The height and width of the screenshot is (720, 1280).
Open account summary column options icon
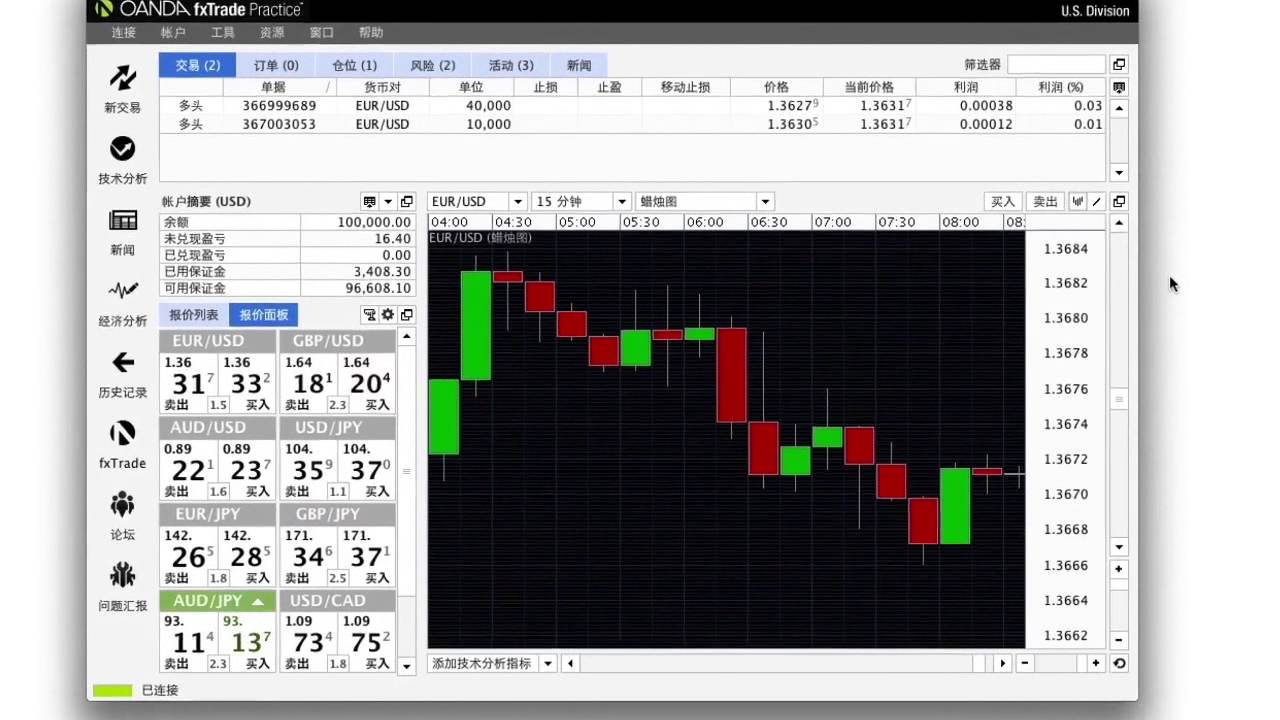coord(370,202)
